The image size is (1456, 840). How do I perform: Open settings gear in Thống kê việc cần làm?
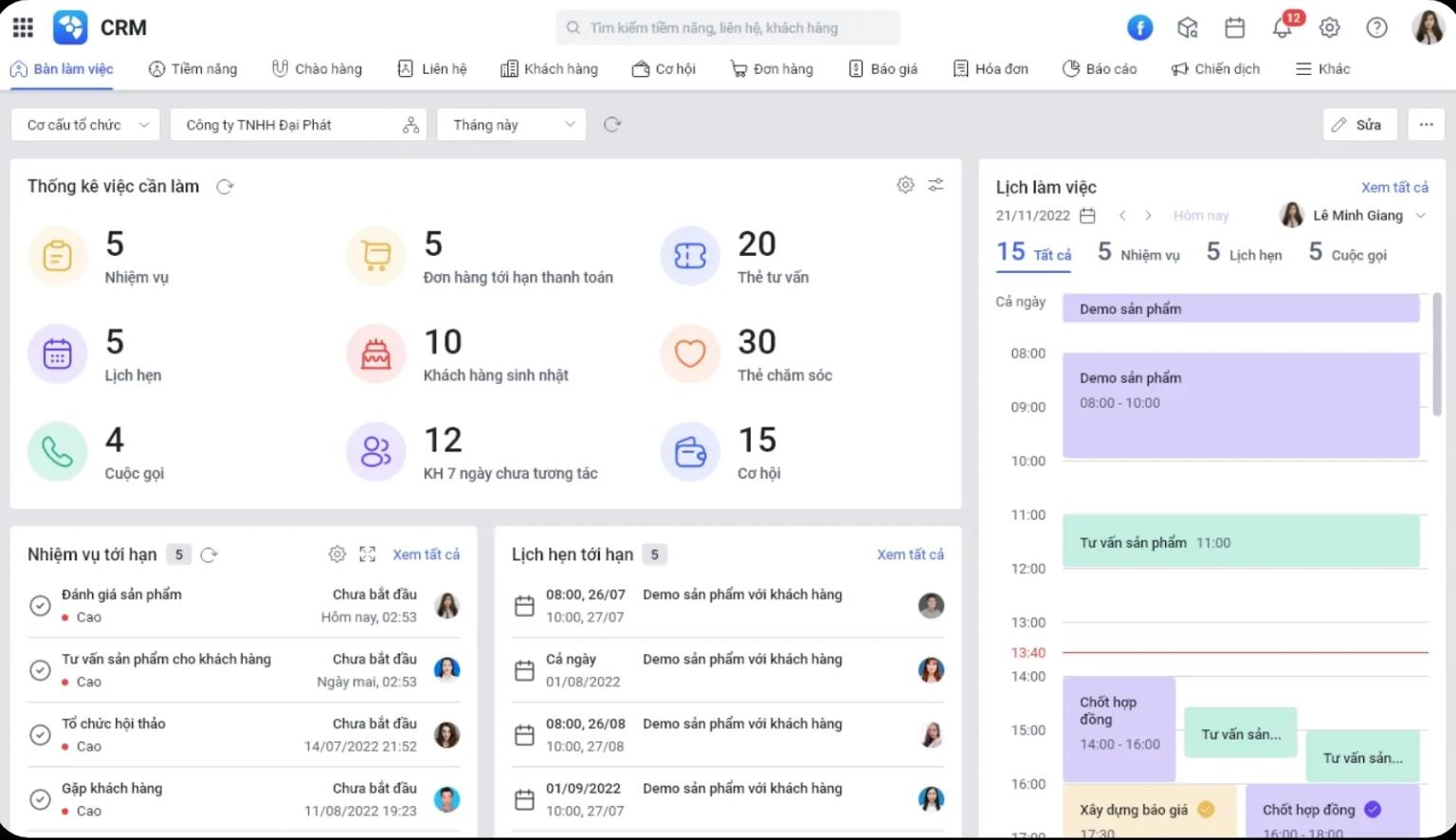coord(905,185)
